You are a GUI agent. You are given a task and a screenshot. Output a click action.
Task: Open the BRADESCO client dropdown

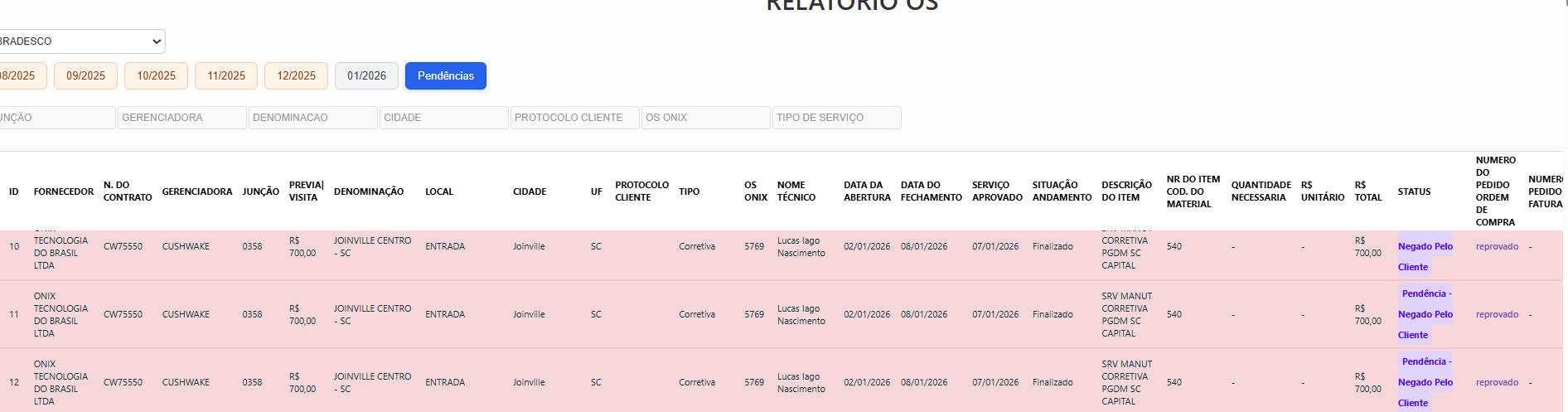pos(81,41)
